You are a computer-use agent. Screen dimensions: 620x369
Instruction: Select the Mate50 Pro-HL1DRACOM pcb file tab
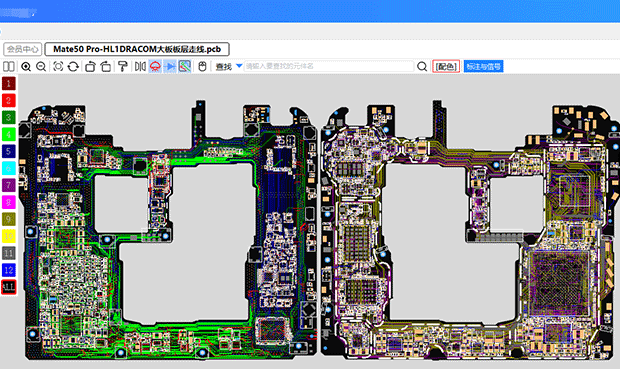tap(137, 49)
